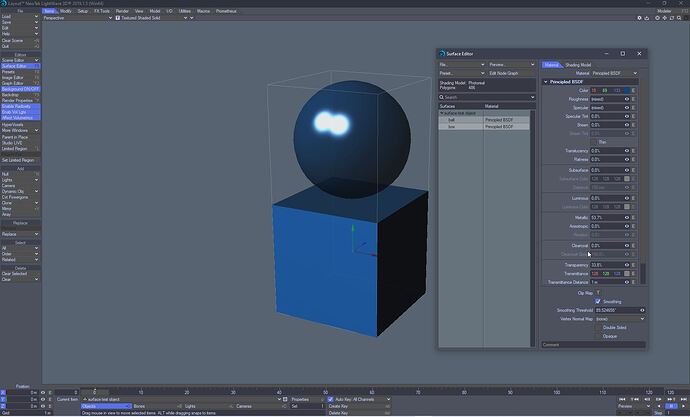Collapse surface-test object tree row
Image resolution: width=690 pixels, height=417 pixels.
tap(441, 113)
